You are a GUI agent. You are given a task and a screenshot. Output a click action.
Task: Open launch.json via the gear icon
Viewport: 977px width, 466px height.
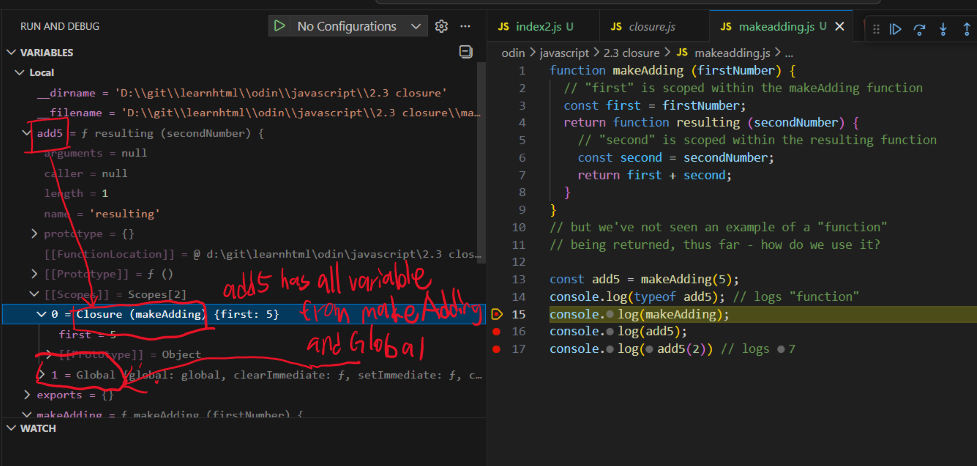click(x=441, y=26)
